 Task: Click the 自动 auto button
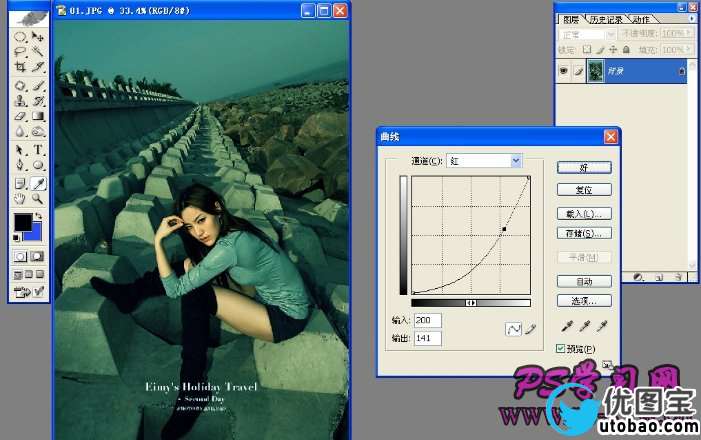[584, 281]
